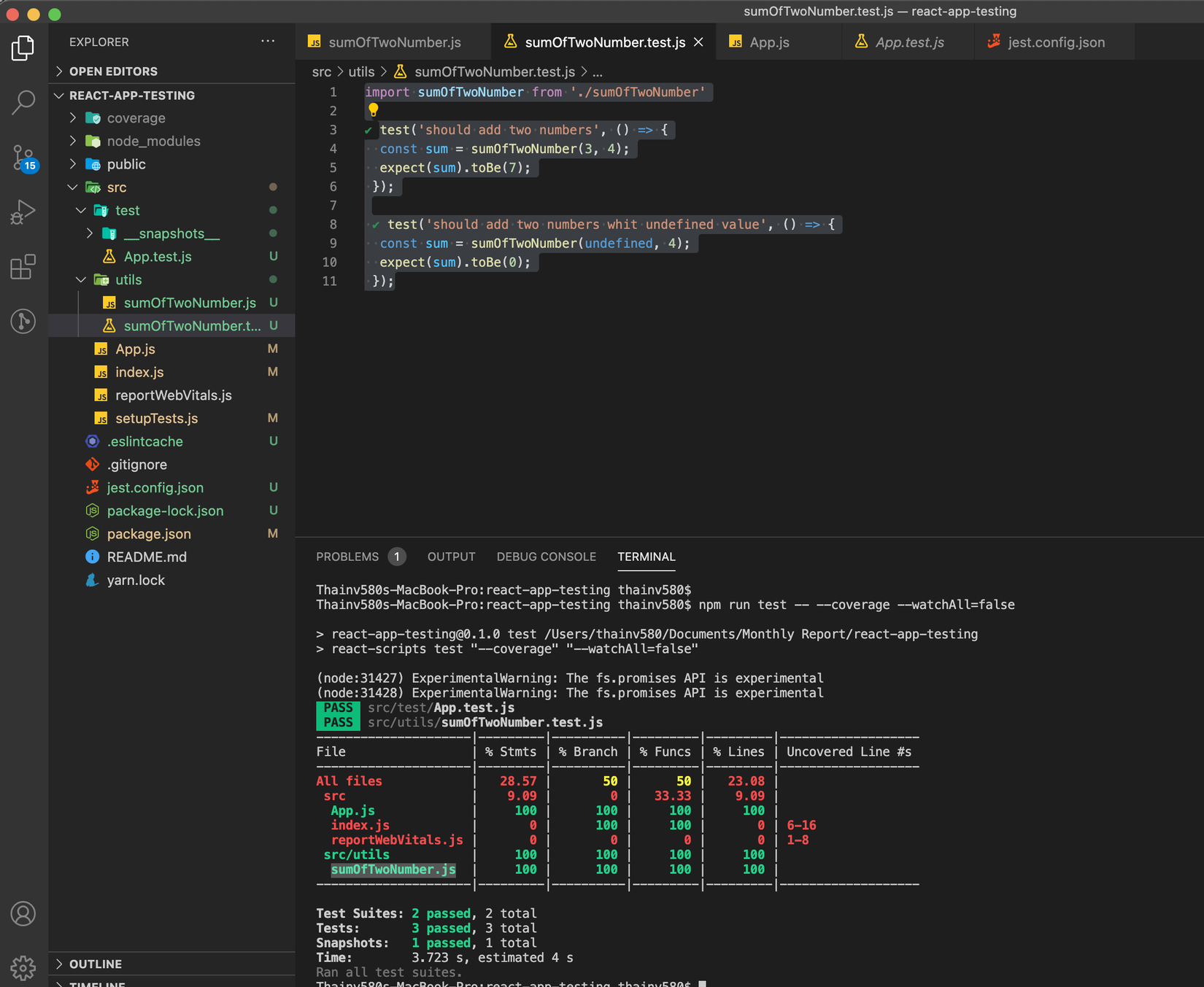
Task: Open the Extensions view icon
Action: tap(23, 267)
